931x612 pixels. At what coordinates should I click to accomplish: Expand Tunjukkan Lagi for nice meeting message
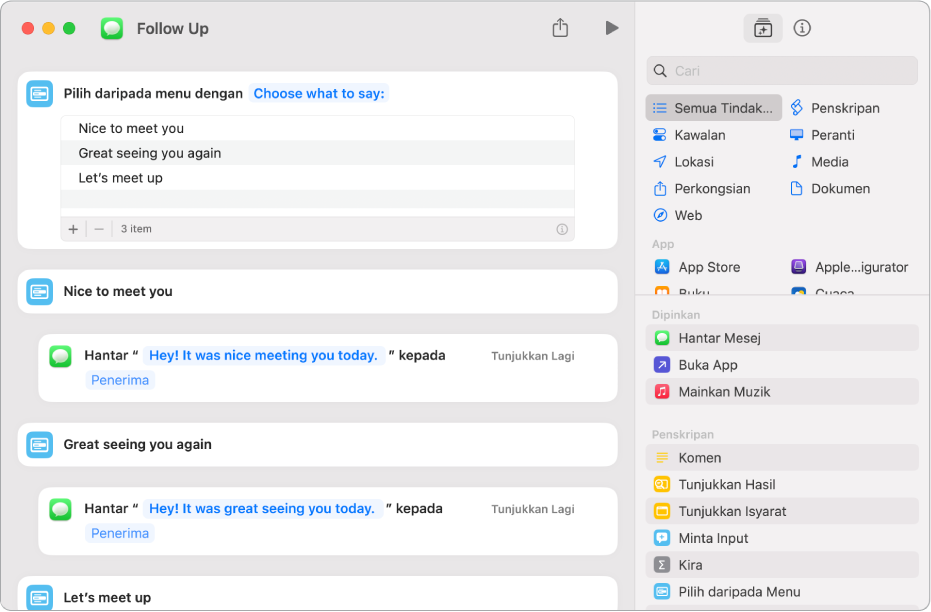[x=532, y=356]
